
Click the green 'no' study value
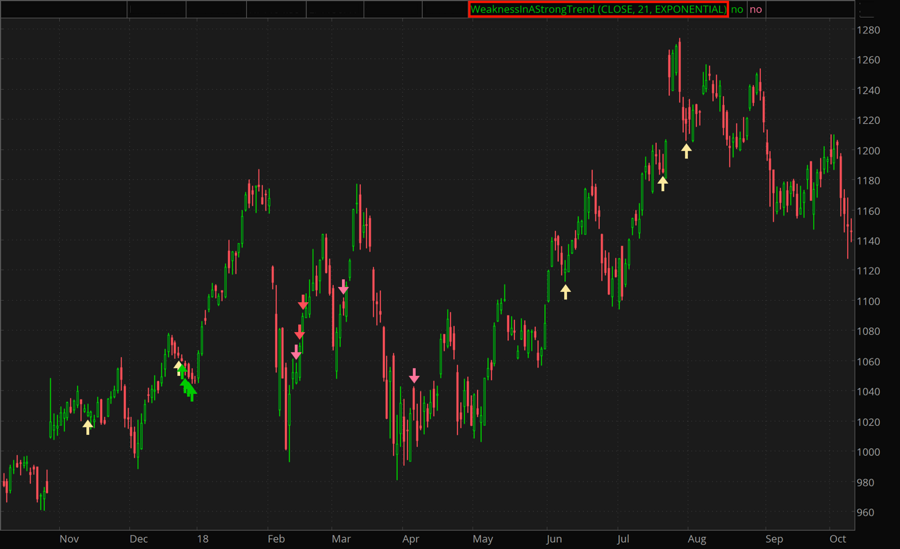point(737,9)
